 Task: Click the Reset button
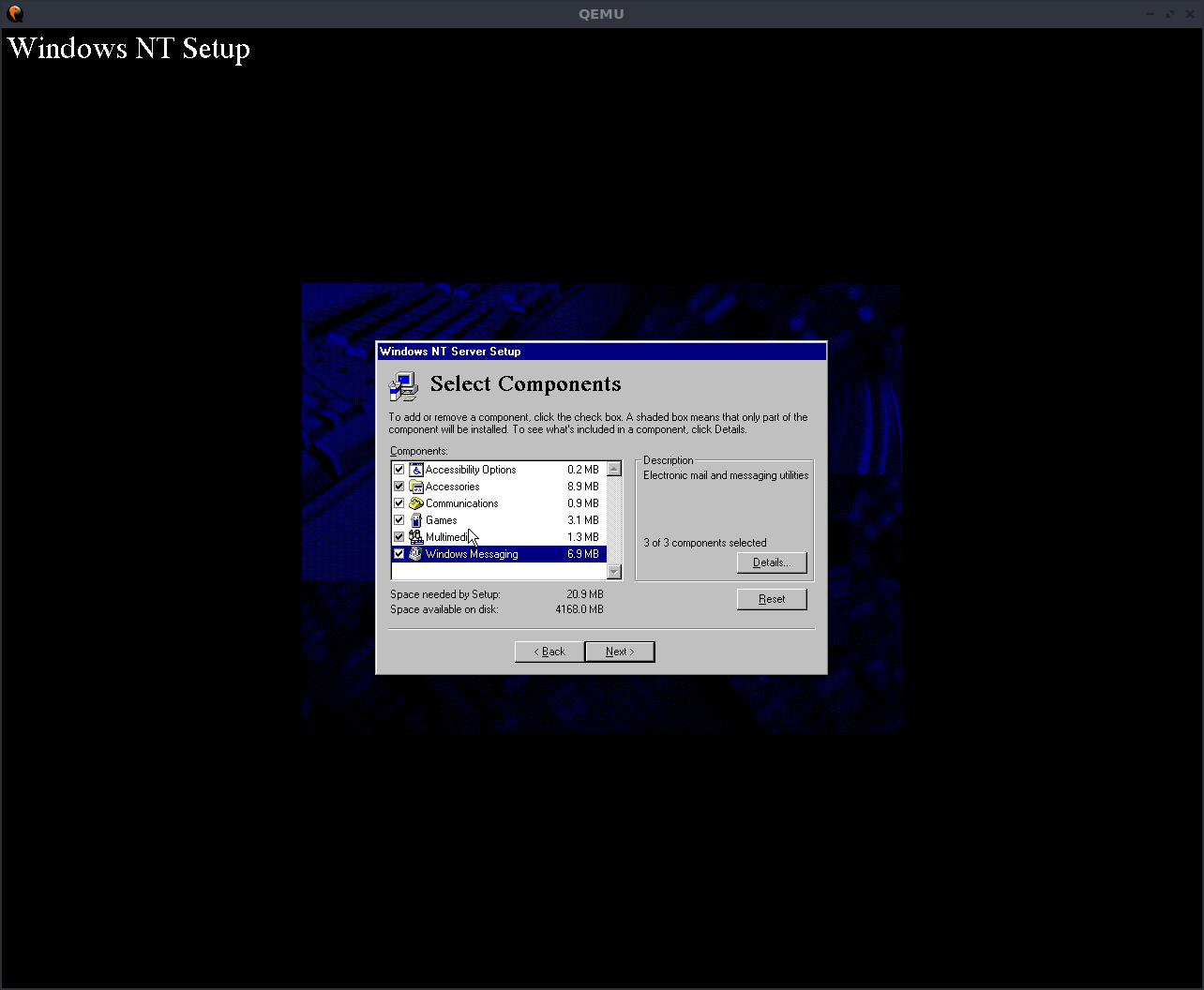tap(772, 599)
